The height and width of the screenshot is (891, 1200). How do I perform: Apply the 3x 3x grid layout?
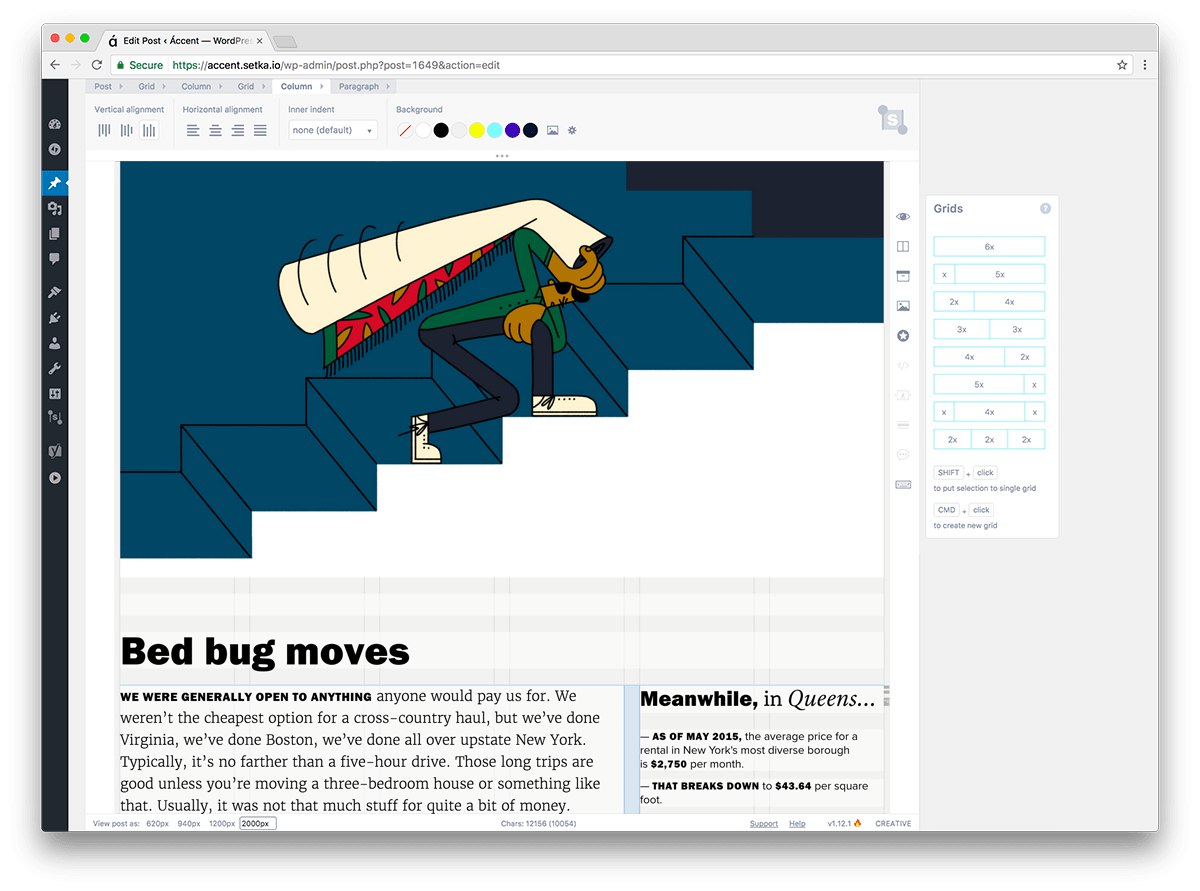pos(989,329)
